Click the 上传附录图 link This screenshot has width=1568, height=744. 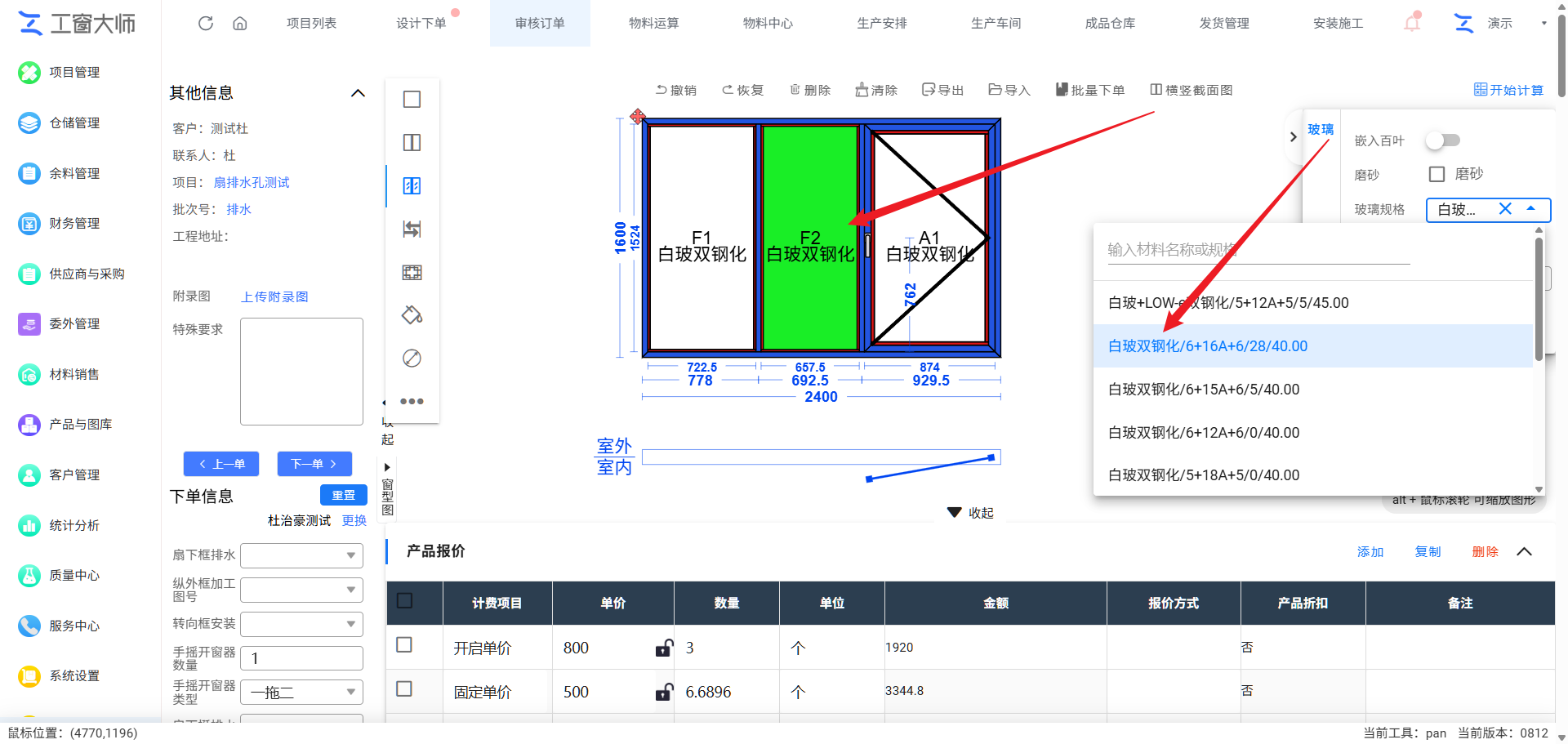tap(274, 296)
